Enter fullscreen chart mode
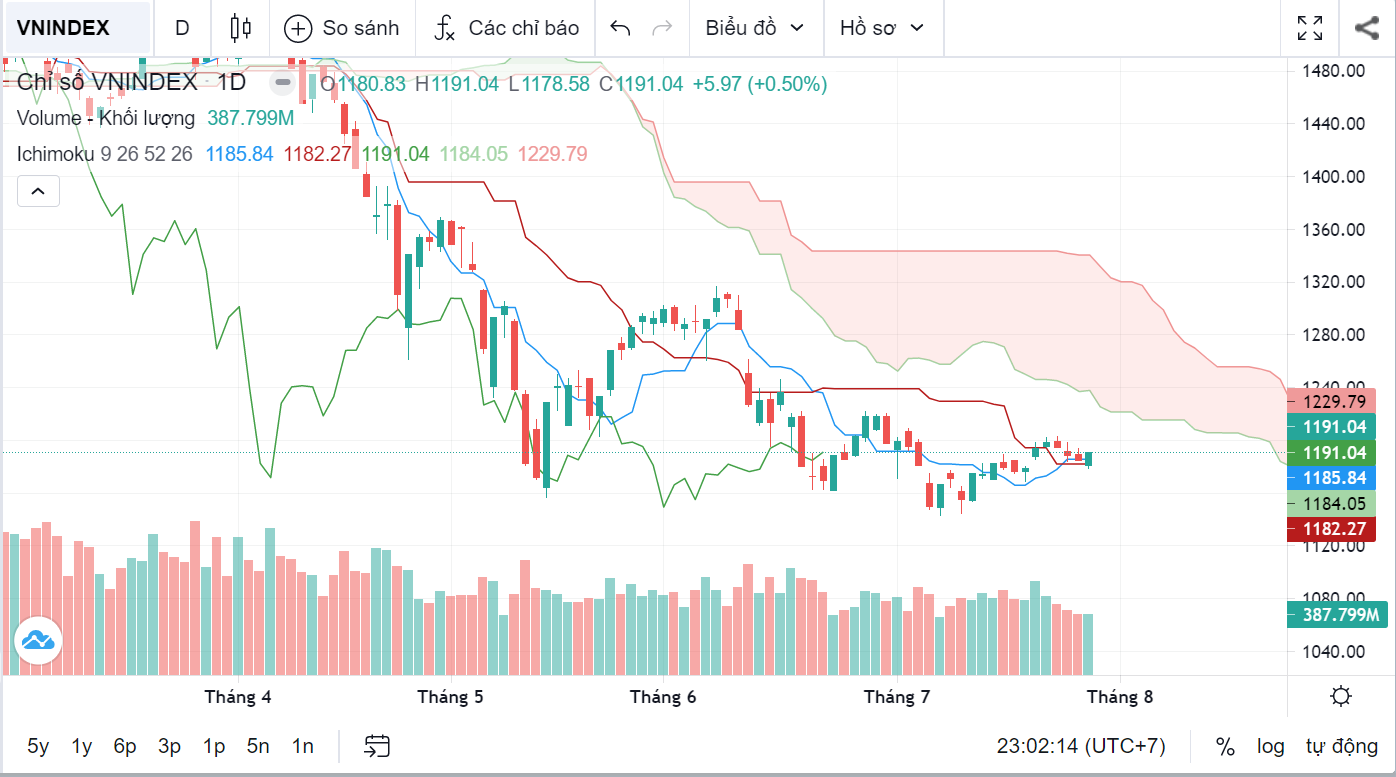The image size is (1396, 777). 1310,28
